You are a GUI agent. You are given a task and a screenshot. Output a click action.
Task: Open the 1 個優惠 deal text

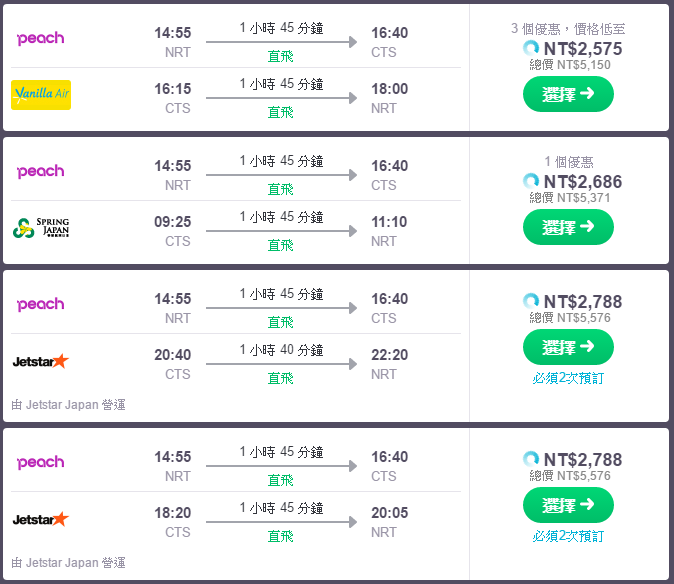pos(568,161)
